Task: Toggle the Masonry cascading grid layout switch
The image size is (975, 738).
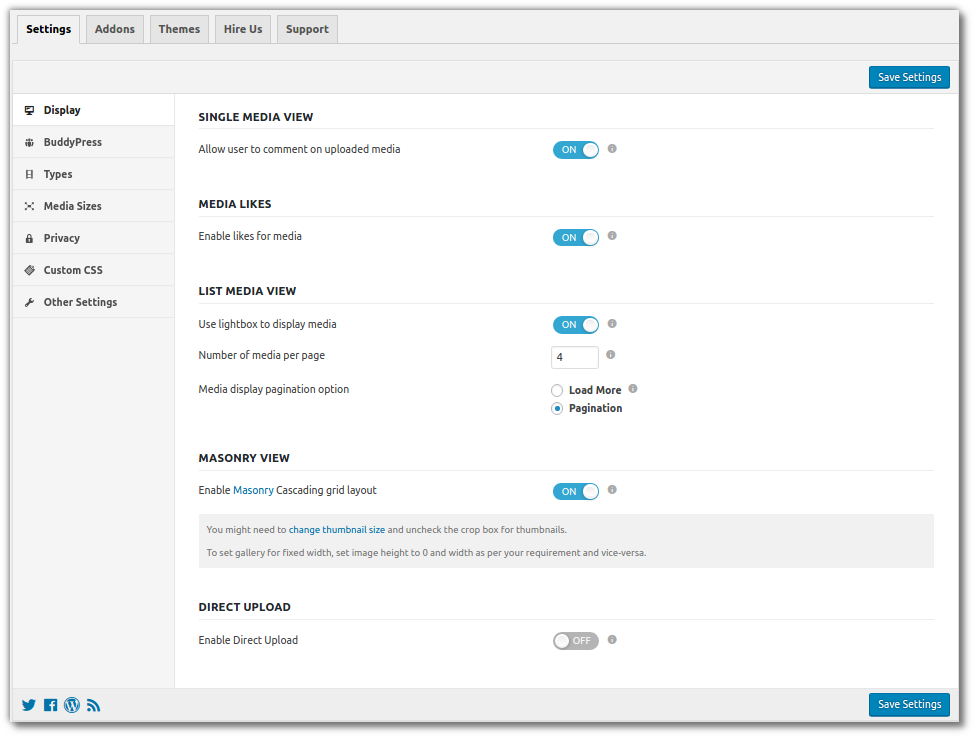Action: [x=576, y=492]
